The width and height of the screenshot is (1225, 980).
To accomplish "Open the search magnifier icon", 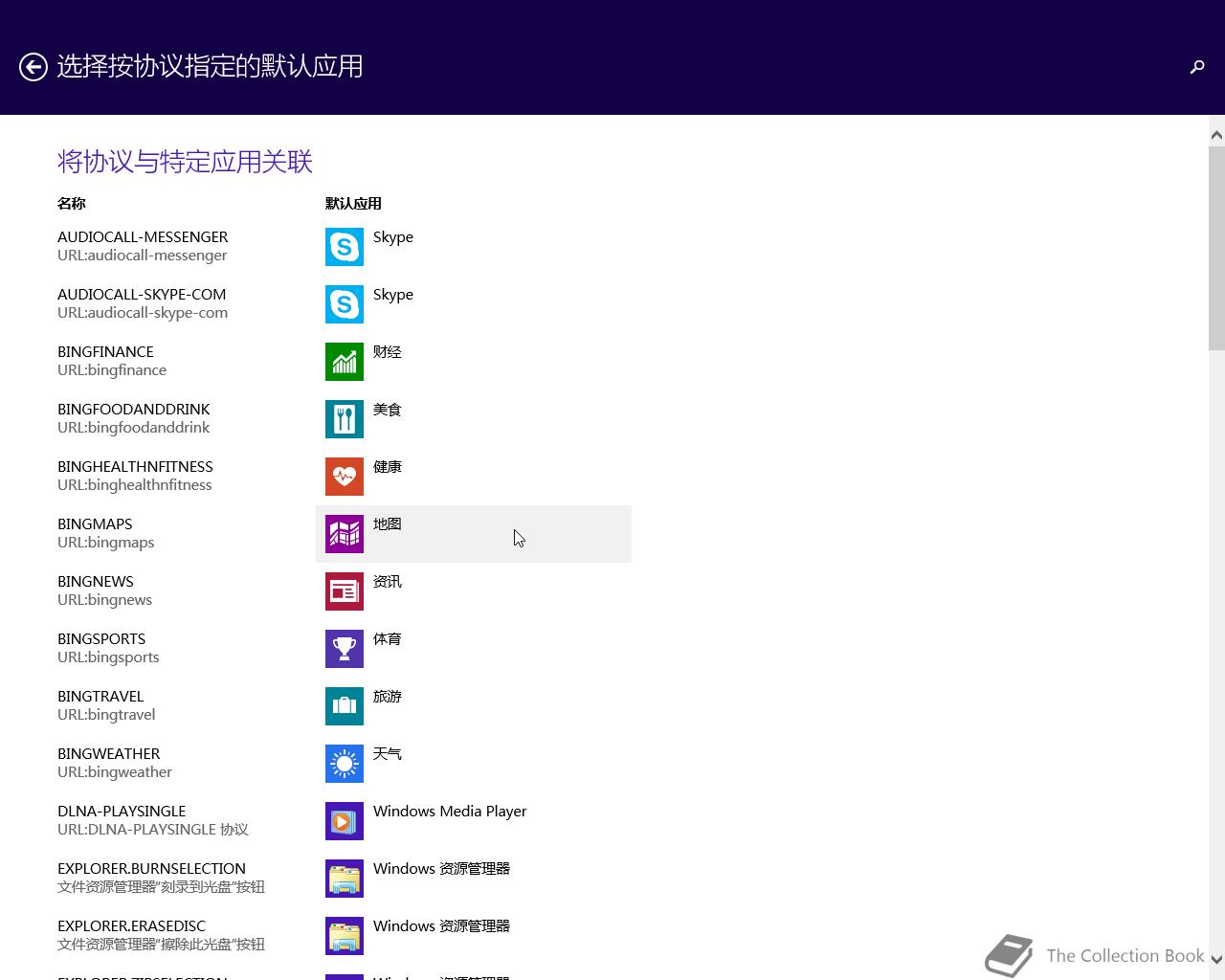I will tap(1196, 67).
